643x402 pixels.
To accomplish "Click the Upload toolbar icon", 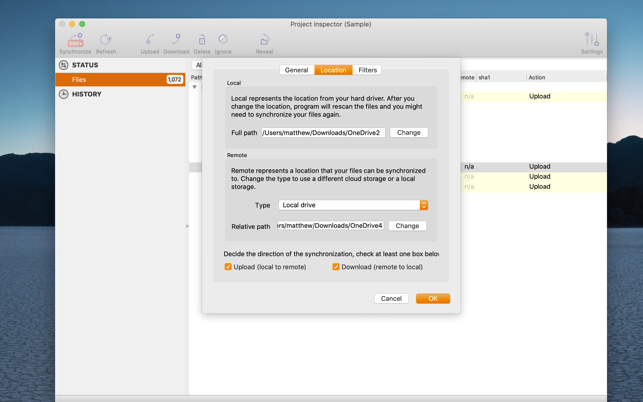I will [x=150, y=40].
